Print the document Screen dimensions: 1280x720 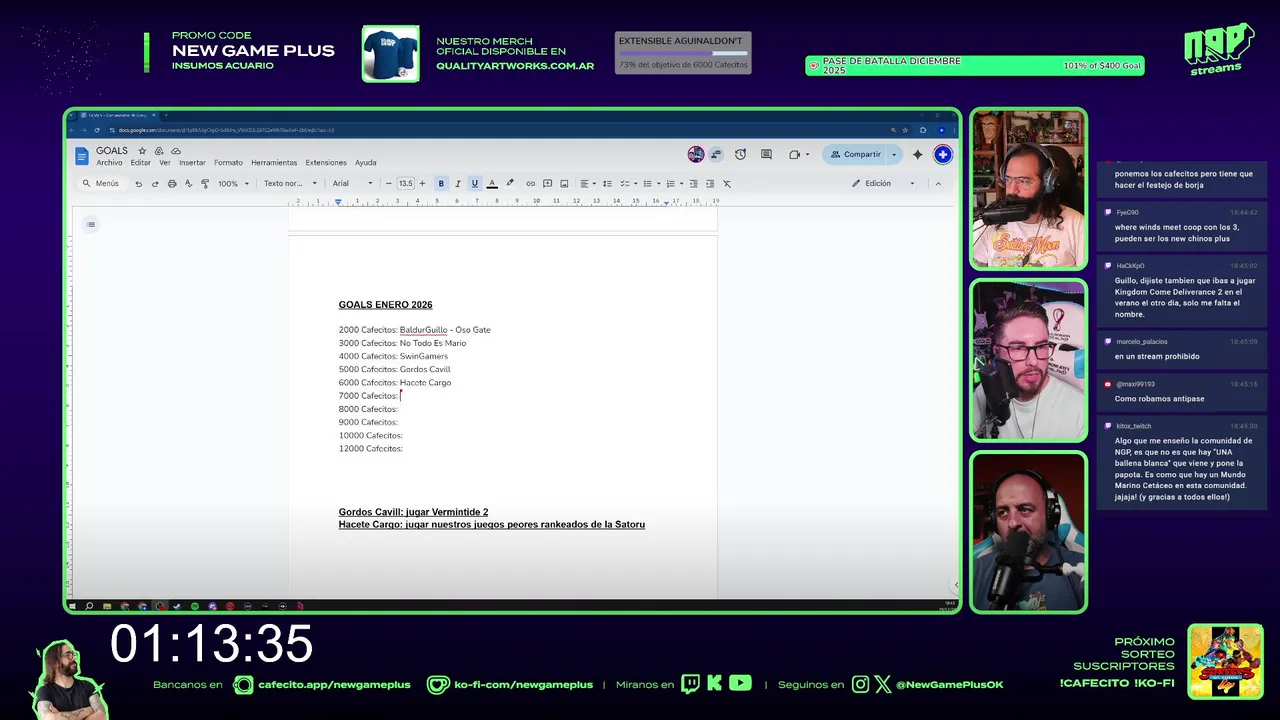click(172, 184)
